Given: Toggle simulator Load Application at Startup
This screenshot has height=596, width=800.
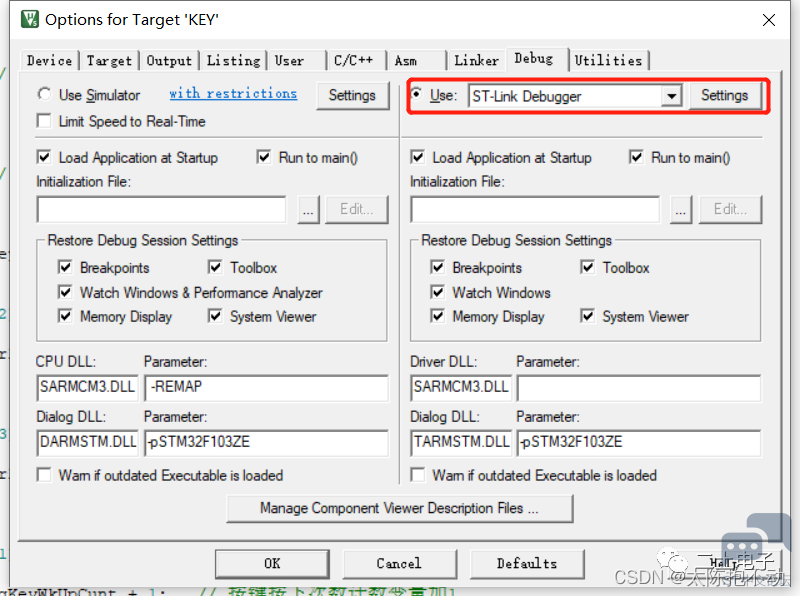Looking at the screenshot, I should (44, 157).
